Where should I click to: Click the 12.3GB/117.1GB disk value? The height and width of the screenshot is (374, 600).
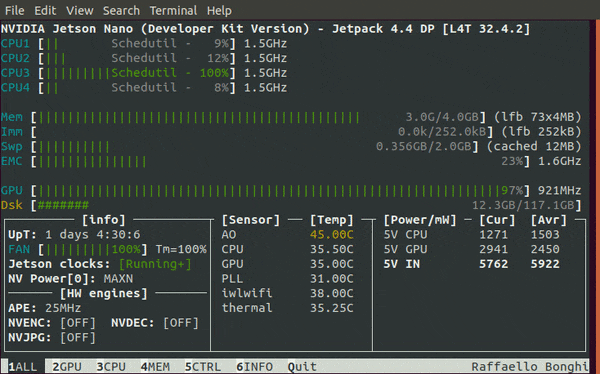523,206
